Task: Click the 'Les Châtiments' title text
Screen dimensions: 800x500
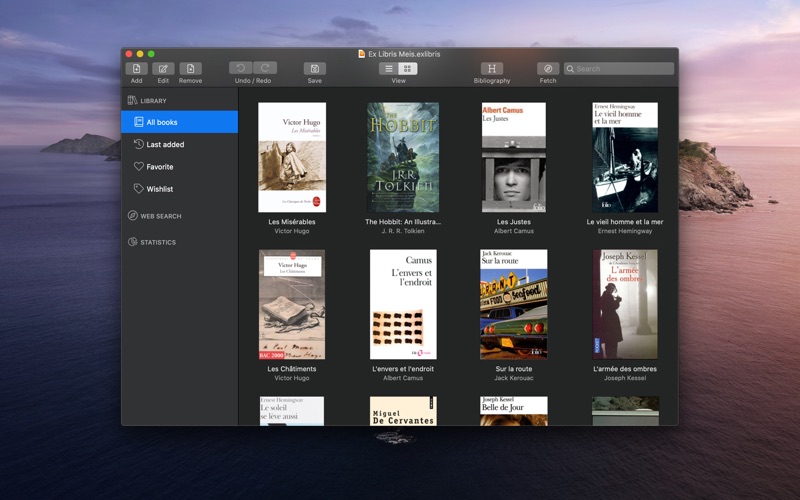Action: (292, 369)
